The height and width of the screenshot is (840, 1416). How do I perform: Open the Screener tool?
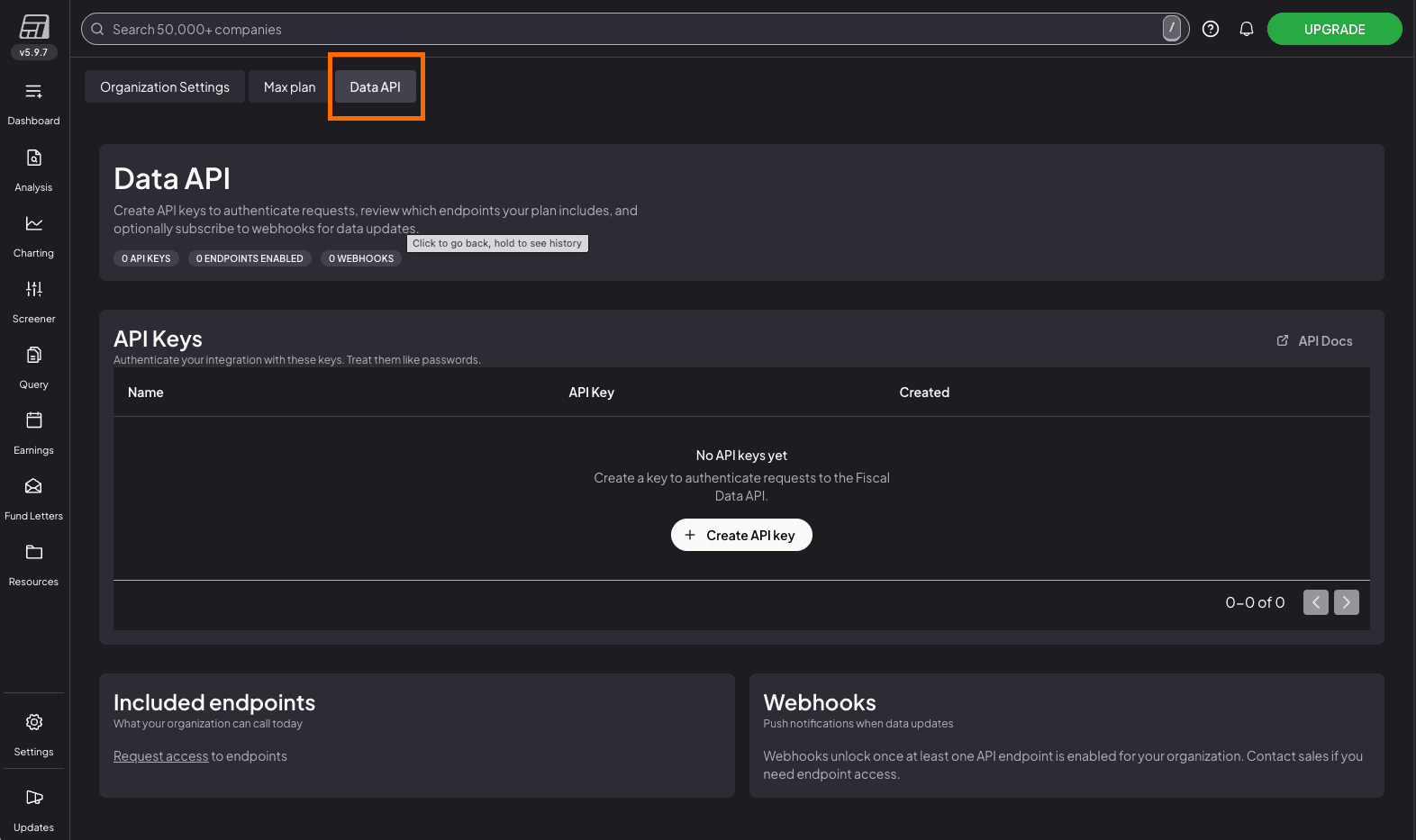tap(33, 290)
